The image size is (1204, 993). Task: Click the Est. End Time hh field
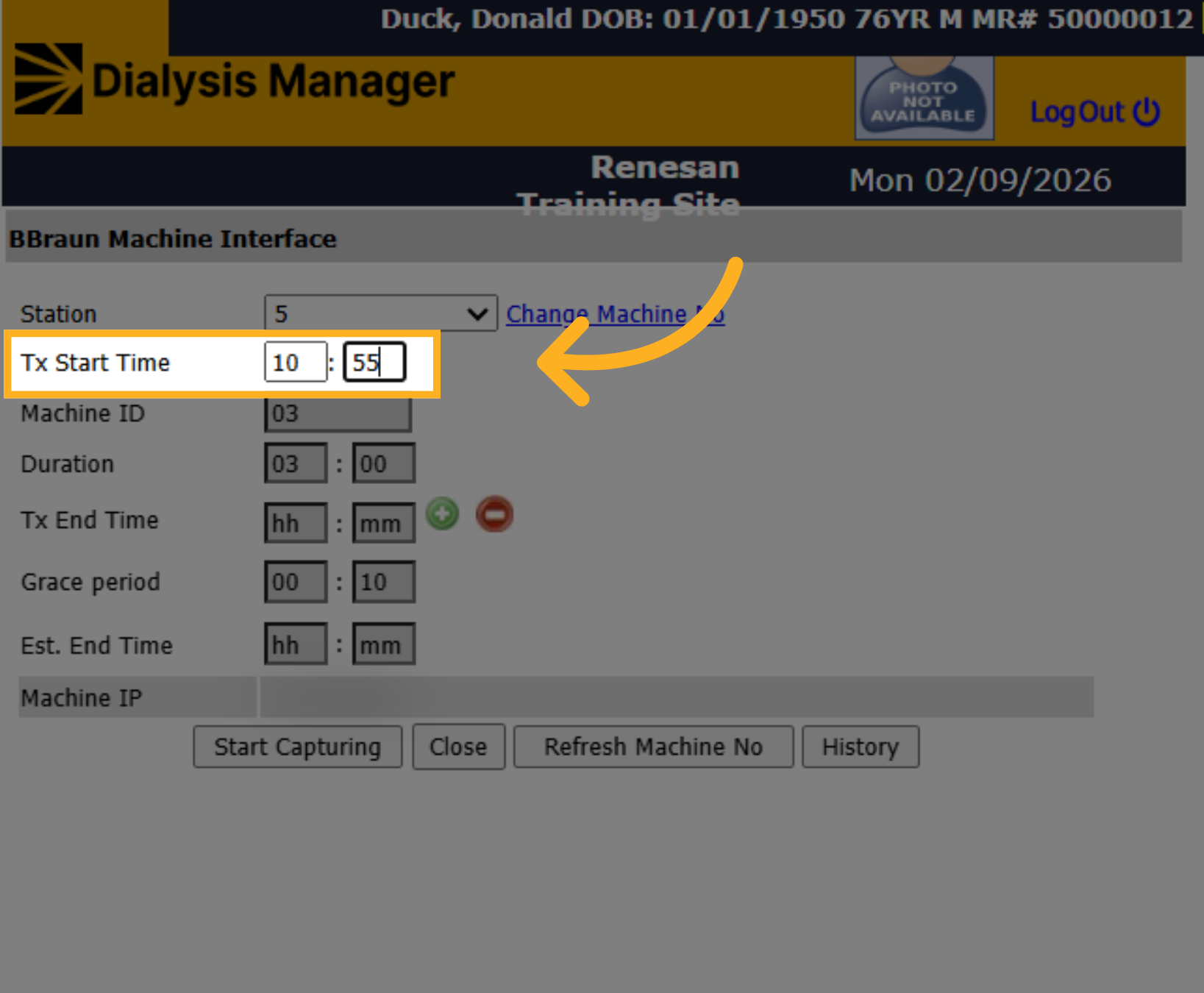tap(296, 644)
